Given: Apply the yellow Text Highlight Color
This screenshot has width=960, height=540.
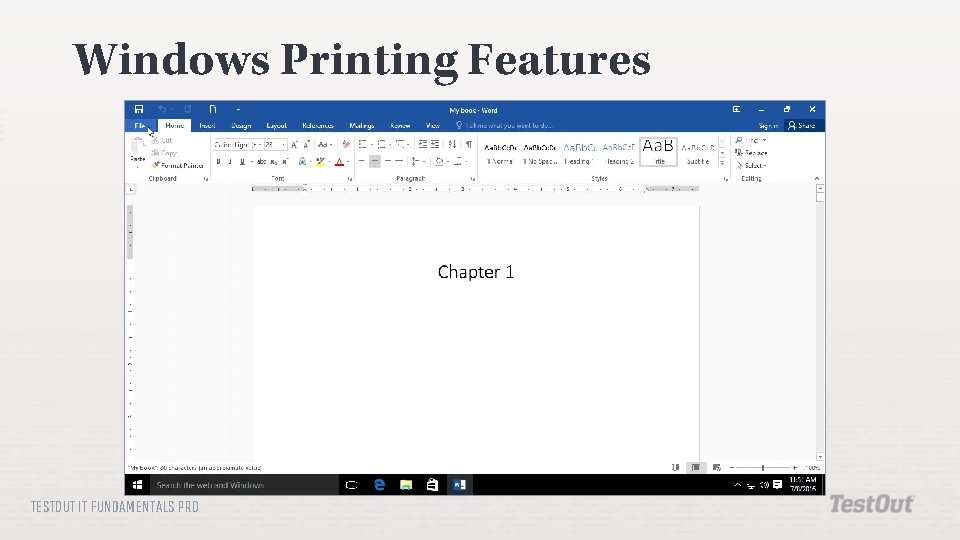Looking at the screenshot, I should click(320, 162).
